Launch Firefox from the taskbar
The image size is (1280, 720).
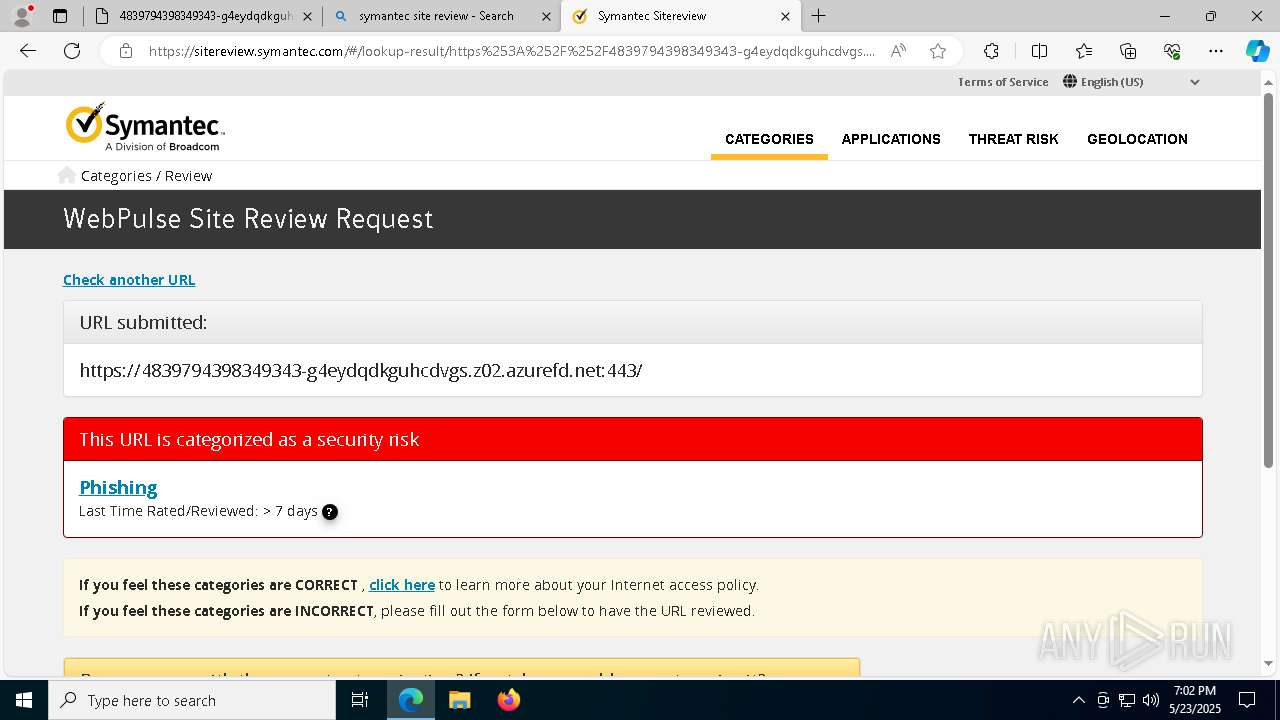[509, 700]
